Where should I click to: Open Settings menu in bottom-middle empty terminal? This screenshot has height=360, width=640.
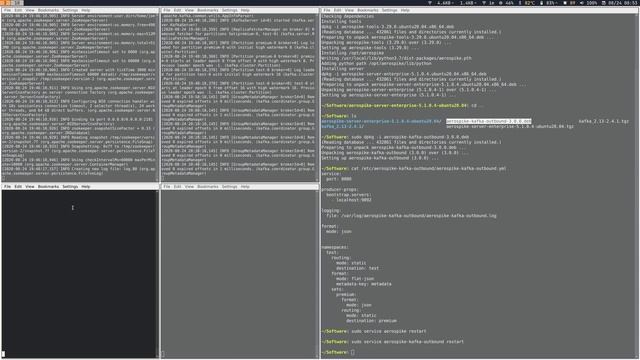coord(229,187)
